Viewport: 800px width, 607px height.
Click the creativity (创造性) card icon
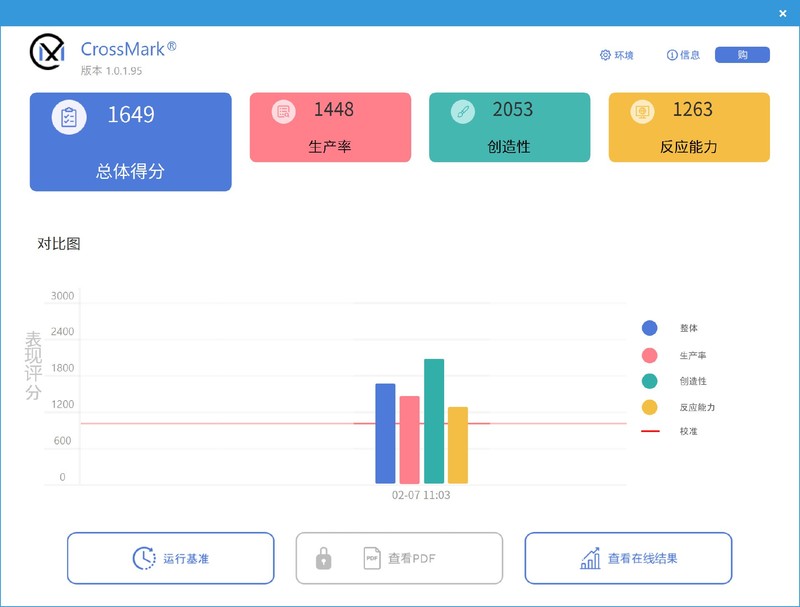(x=463, y=111)
